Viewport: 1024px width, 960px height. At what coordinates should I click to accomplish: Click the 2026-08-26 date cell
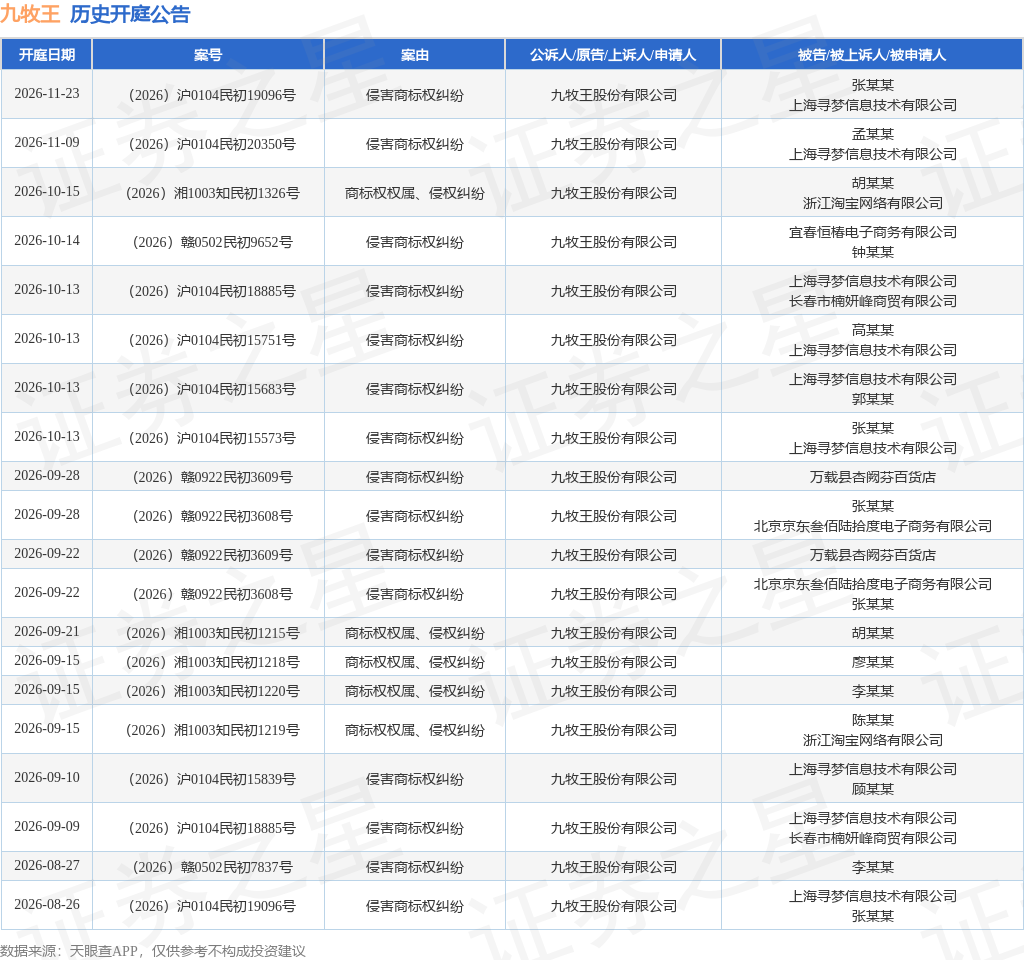pos(47,904)
